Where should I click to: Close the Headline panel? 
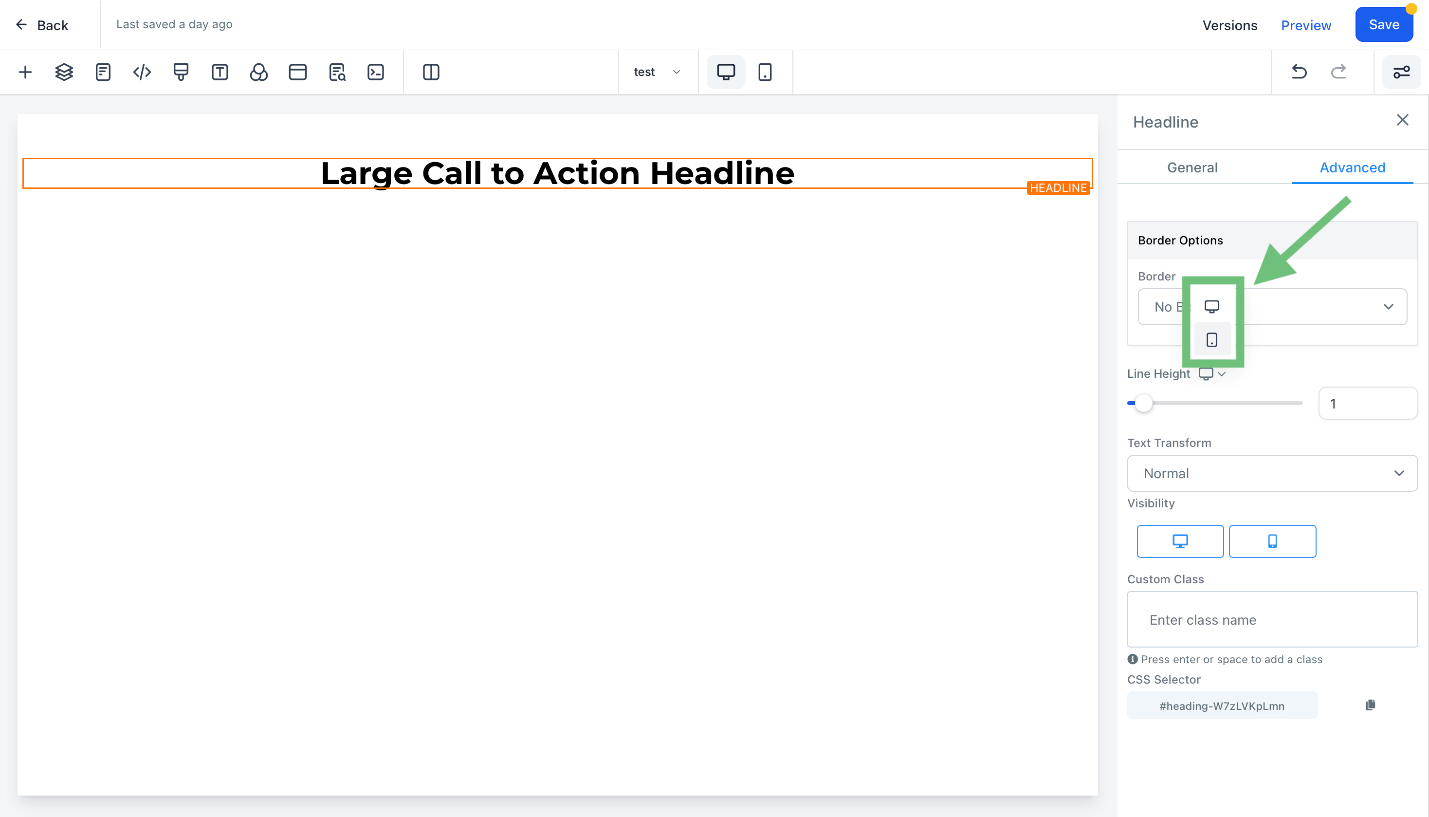[x=1403, y=120]
